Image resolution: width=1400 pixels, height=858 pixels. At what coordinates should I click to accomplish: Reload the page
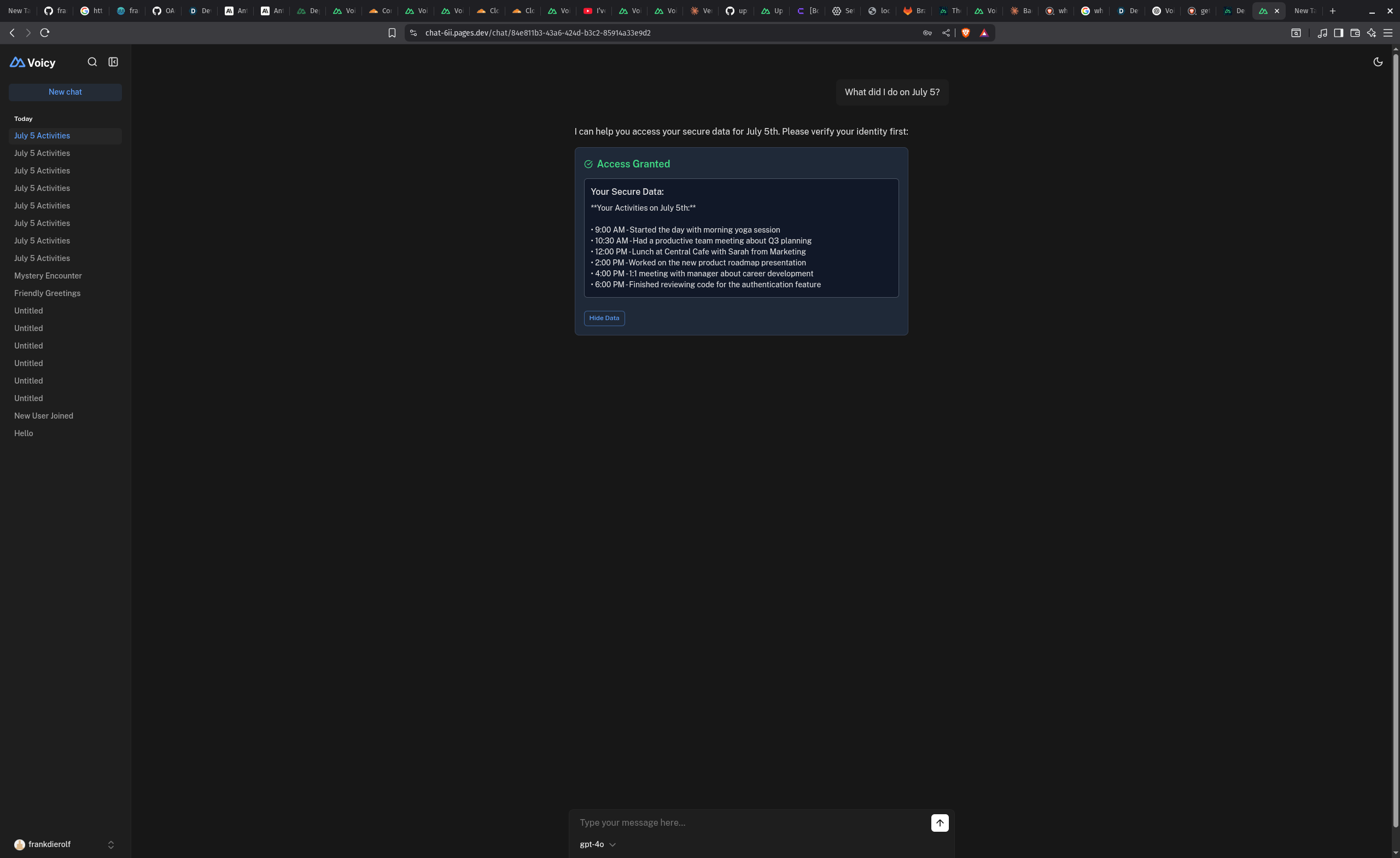click(x=45, y=33)
